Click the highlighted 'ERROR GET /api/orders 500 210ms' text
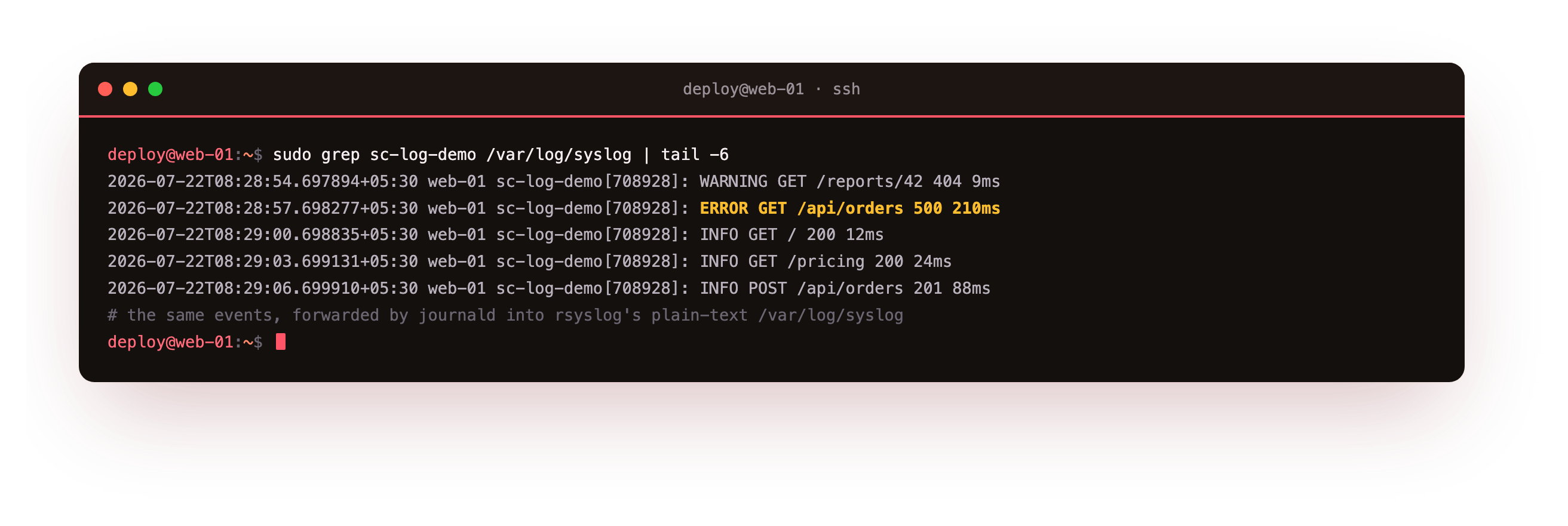The height and width of the screenshot is (526, 1568). pyautogui.click(x=849, y=208)
